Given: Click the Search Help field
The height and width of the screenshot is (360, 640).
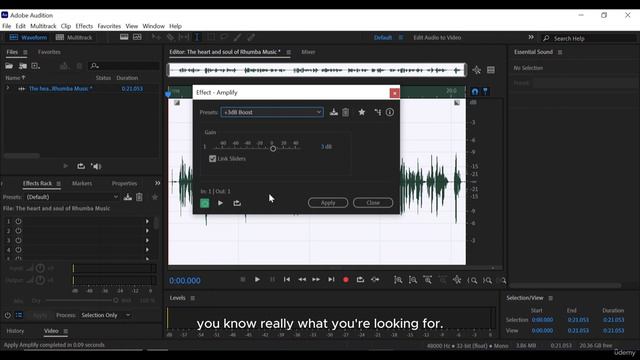Looking at the screenshot, I should pos(590,38).
